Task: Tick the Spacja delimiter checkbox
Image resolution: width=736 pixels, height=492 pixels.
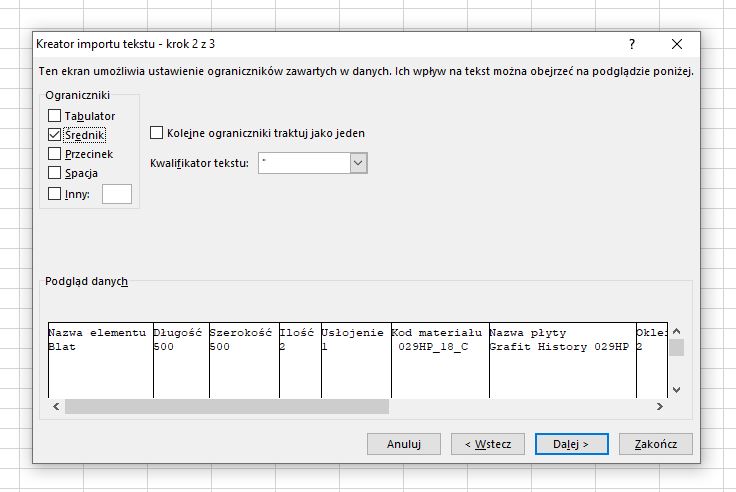Action: (x=55, y=173)
